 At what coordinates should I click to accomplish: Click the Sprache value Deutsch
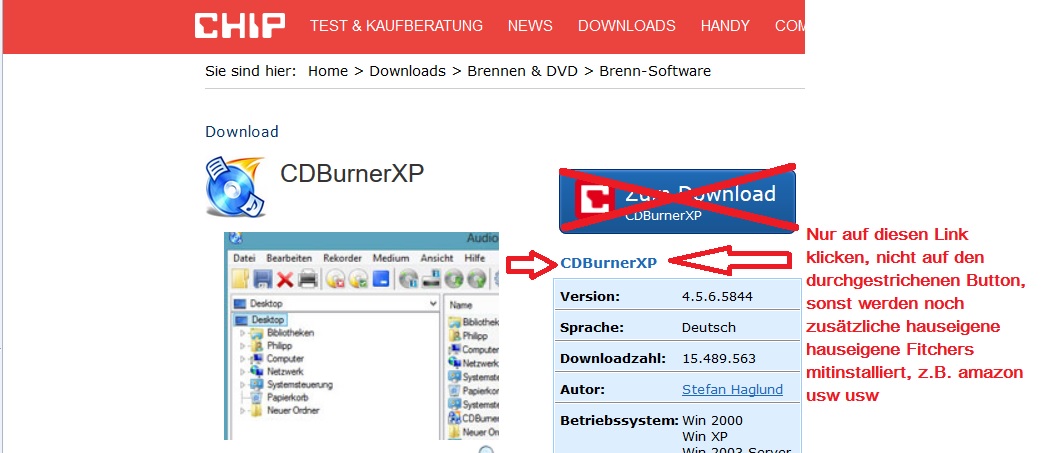click(708, 327)
